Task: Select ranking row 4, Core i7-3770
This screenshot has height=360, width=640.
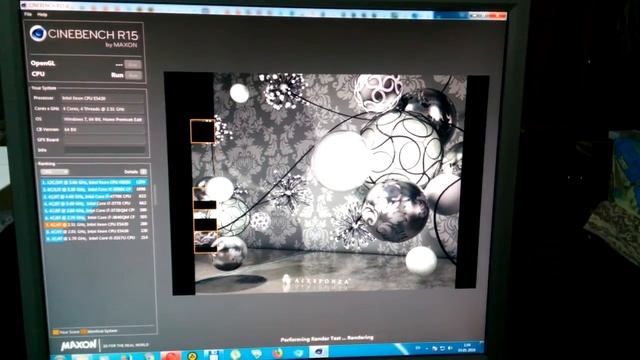Action: (96, 203)
